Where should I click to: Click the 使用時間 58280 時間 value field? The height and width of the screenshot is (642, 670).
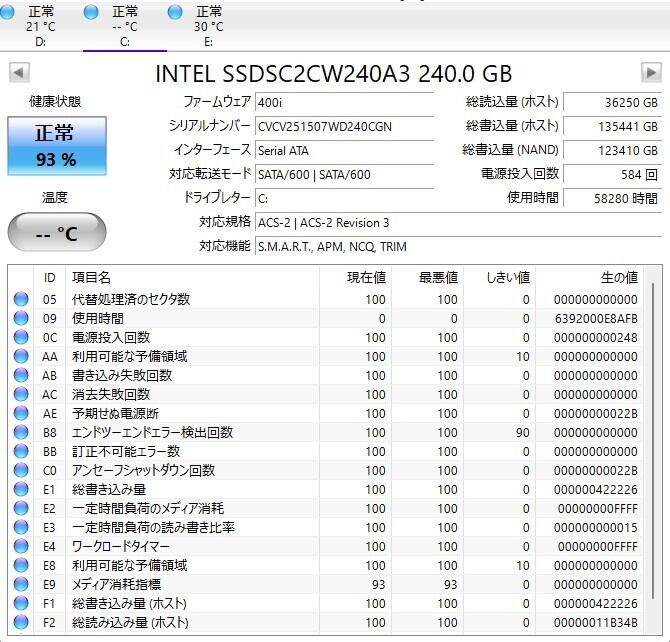[x=612, y=198]
